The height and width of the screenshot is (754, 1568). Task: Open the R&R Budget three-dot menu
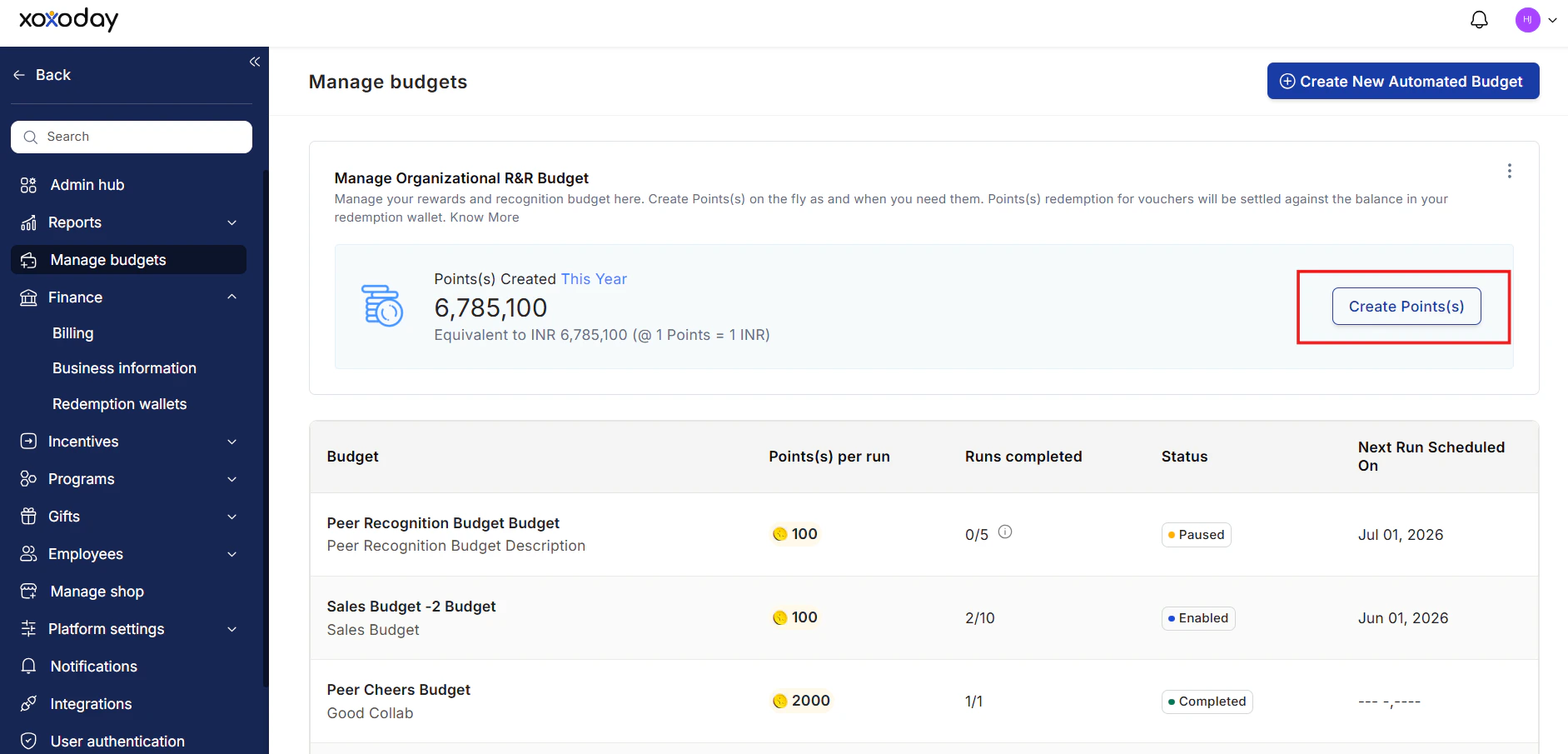click(1509, 171)
